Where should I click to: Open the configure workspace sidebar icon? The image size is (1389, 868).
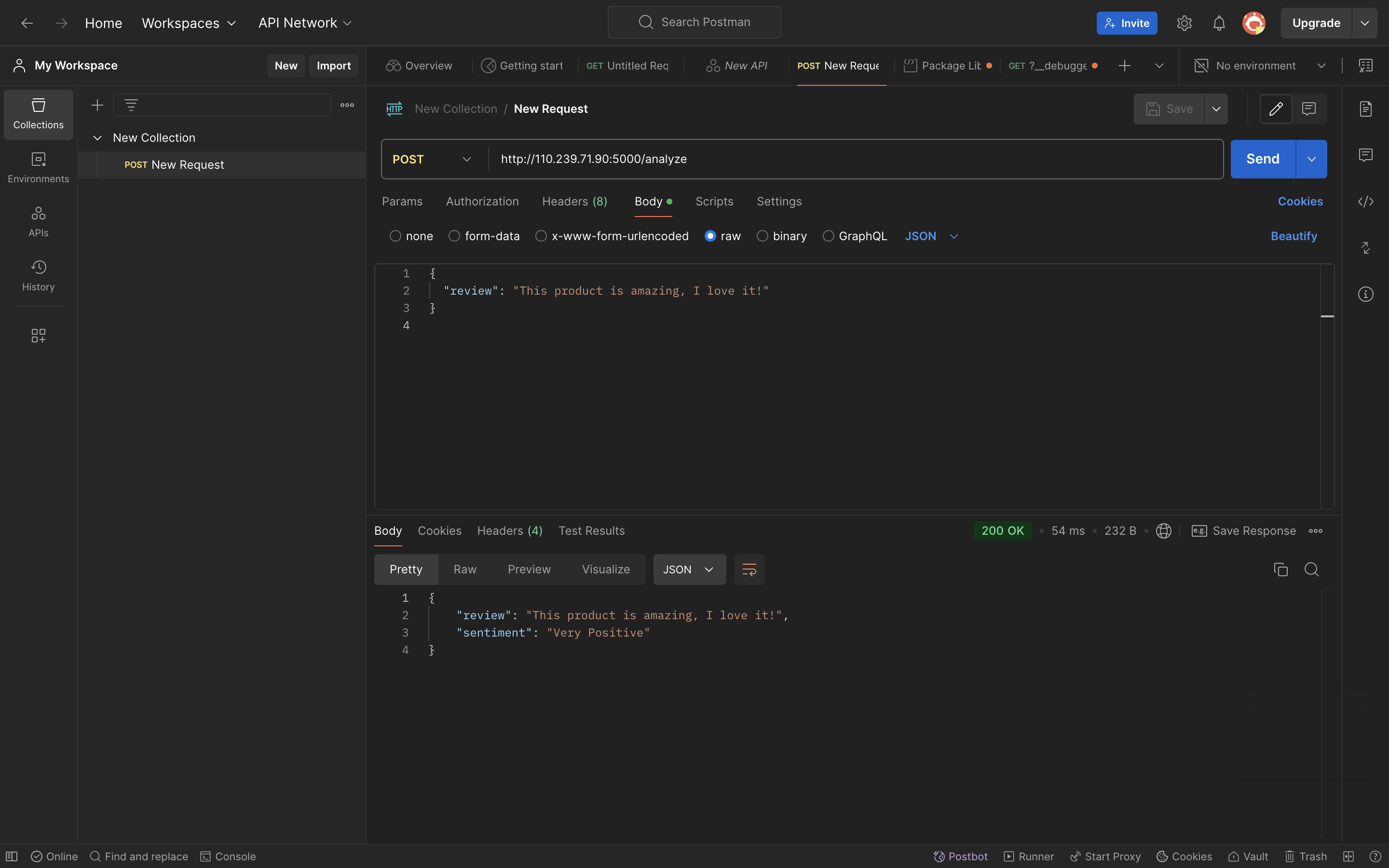click(x=39, y=335)
